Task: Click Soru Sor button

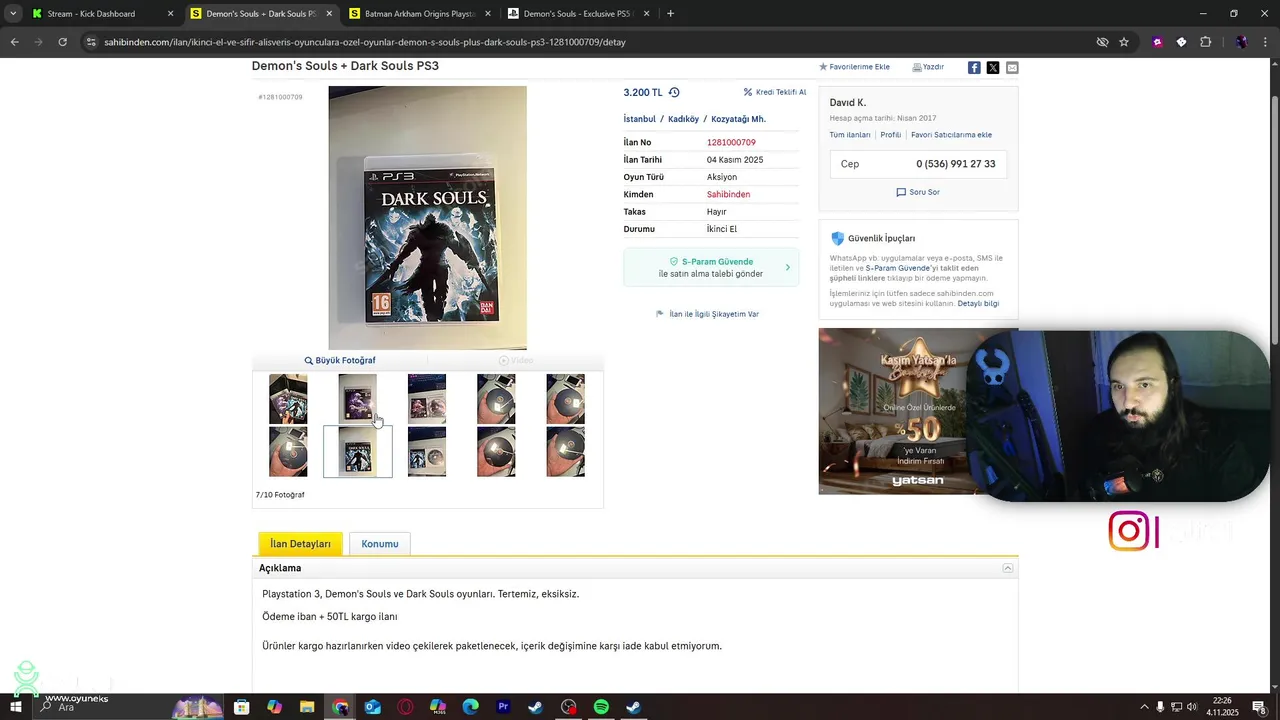Action: click(918, 192)
